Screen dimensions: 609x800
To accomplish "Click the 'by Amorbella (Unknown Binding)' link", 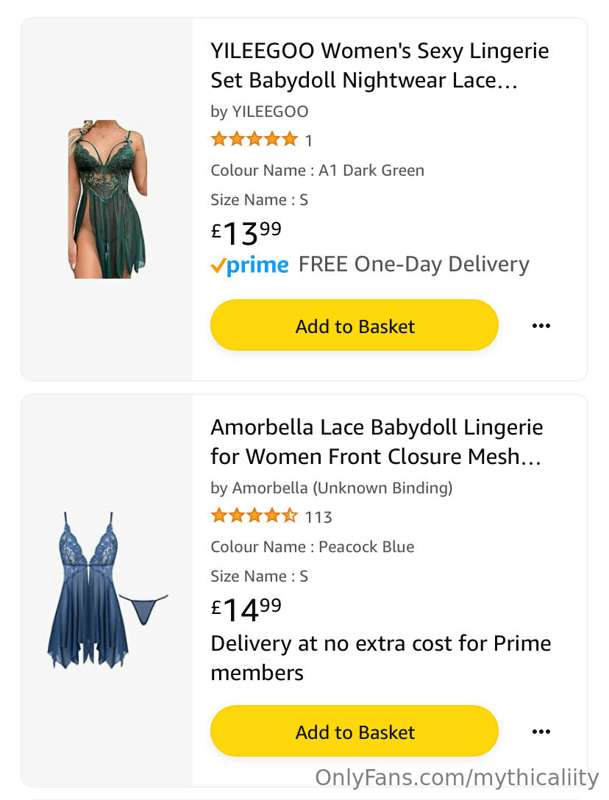I will tap(332, 488).
